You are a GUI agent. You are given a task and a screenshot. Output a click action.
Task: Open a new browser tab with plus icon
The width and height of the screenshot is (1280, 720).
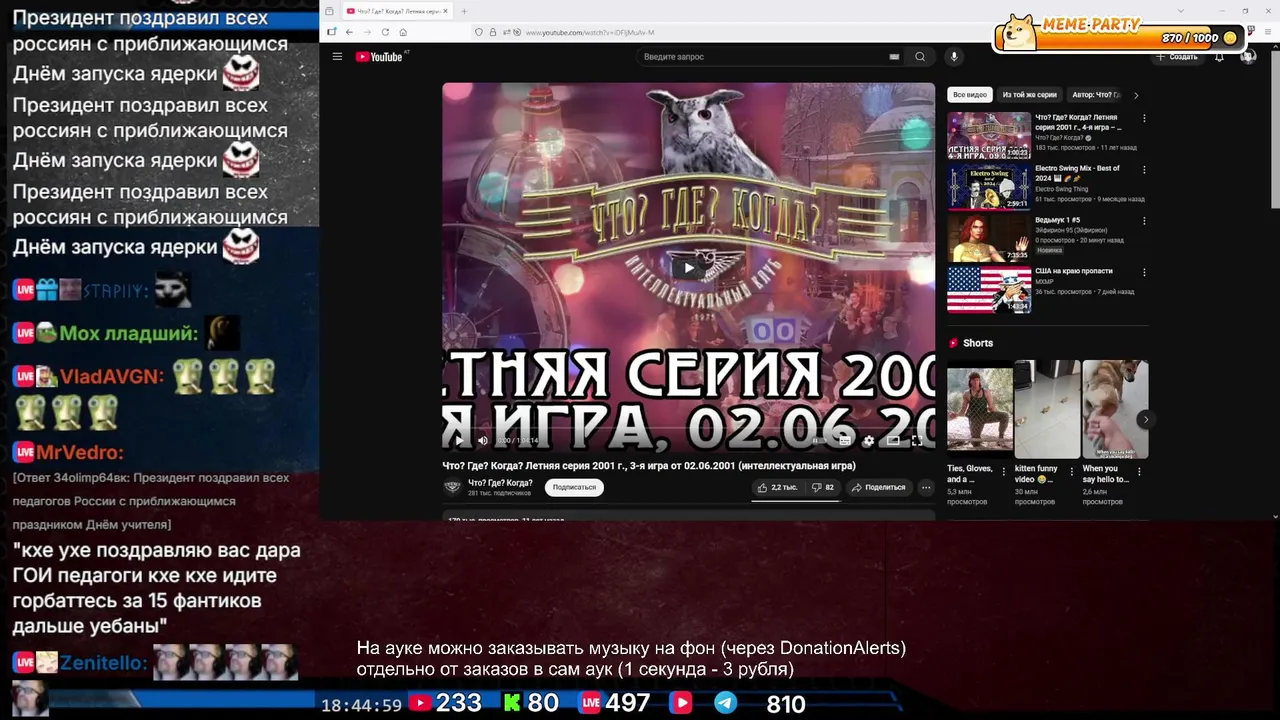[x=464, y=11]
